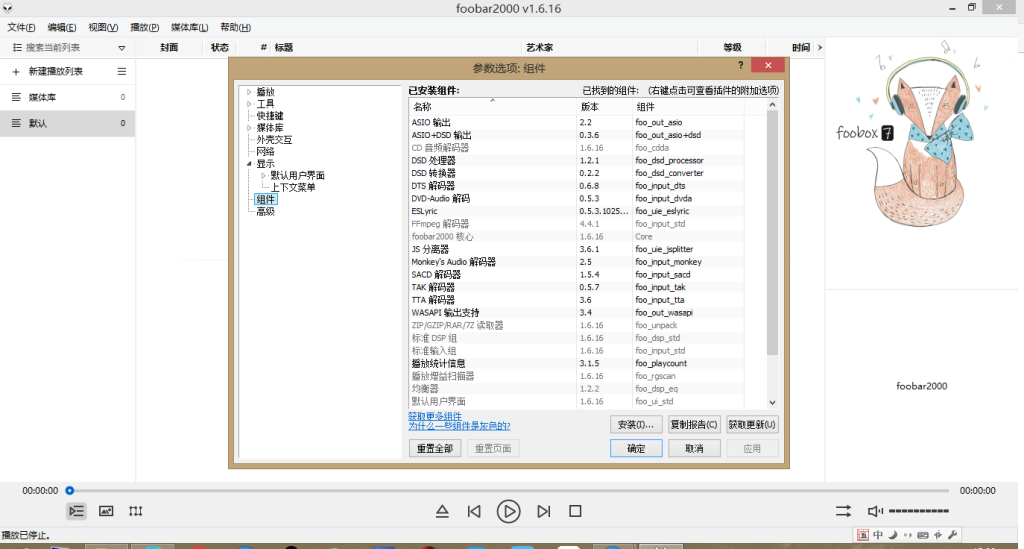This screenshot has width=1024, height=549.
Task: Click the 中 input method tray icon
Action: click(x=878, y=535)
